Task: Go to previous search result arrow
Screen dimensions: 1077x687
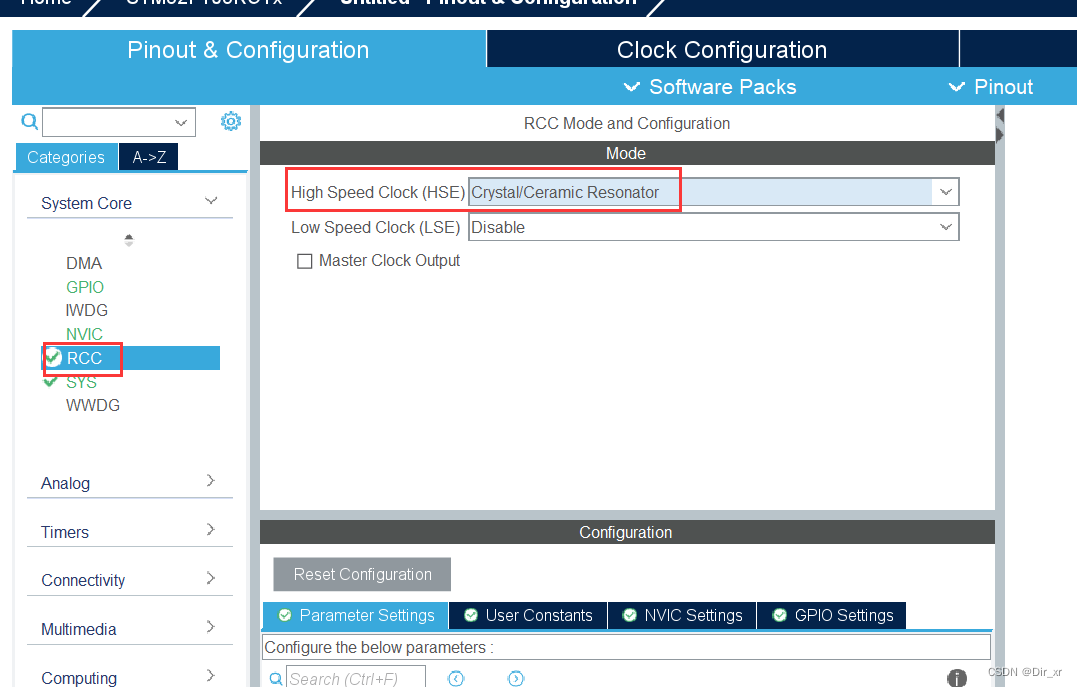Action: [x=456, y=679]
